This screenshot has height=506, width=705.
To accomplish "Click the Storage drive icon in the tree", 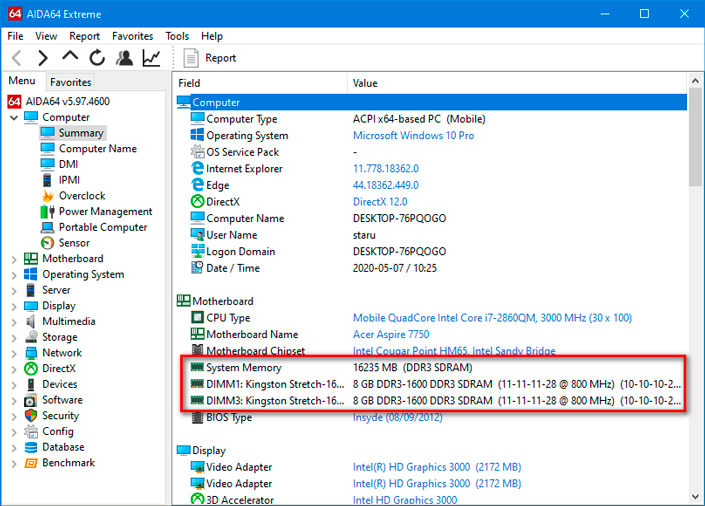I will pos(31,337).
